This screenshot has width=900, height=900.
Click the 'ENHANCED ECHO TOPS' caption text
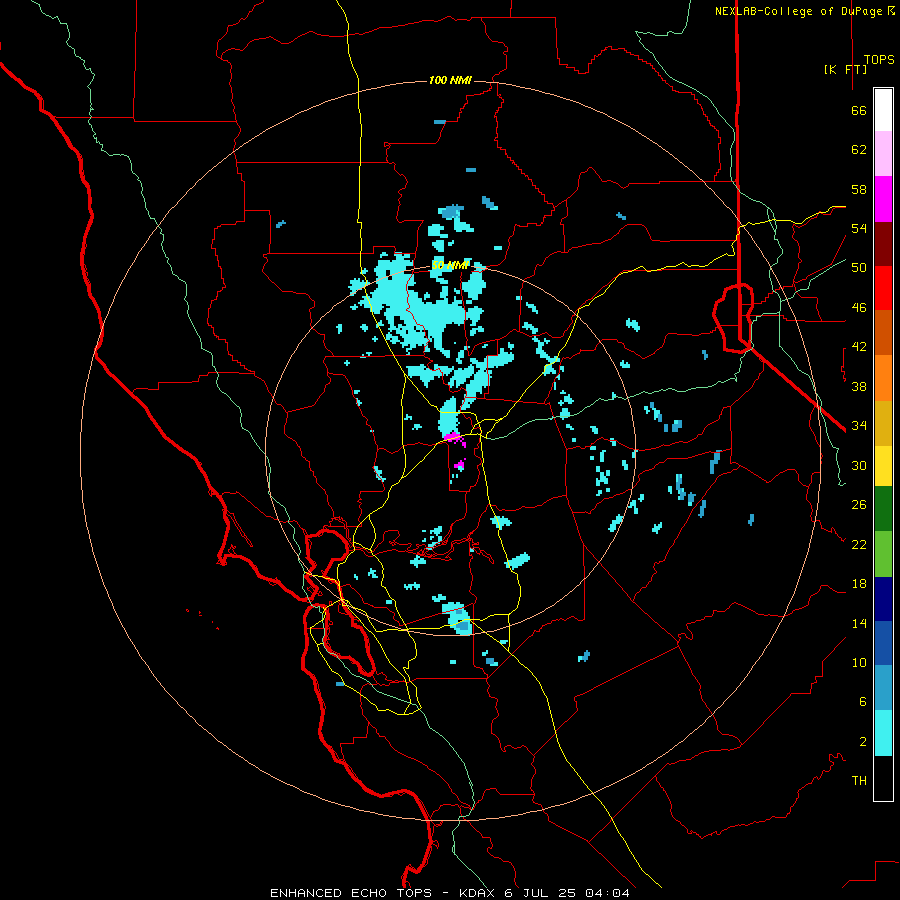[x=351, y=893]
